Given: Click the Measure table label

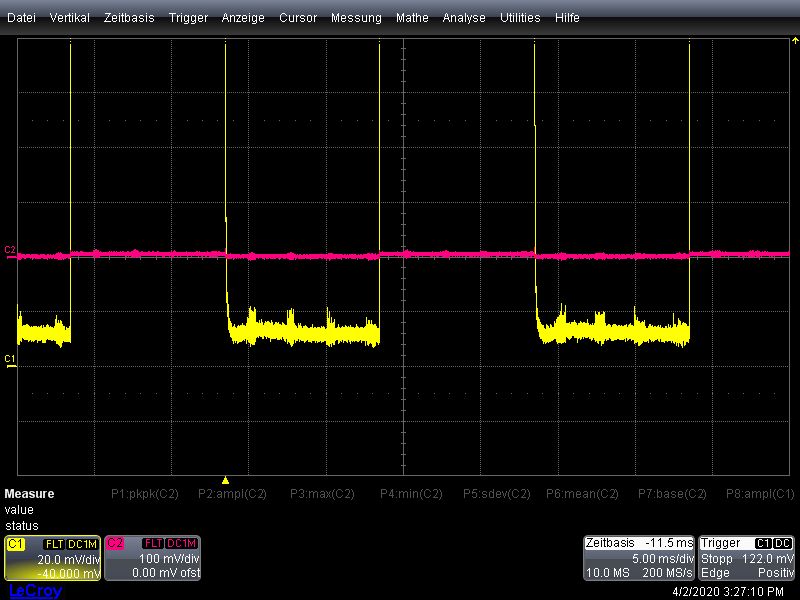Looking at the screenshot, I should [x=30, y=494].
